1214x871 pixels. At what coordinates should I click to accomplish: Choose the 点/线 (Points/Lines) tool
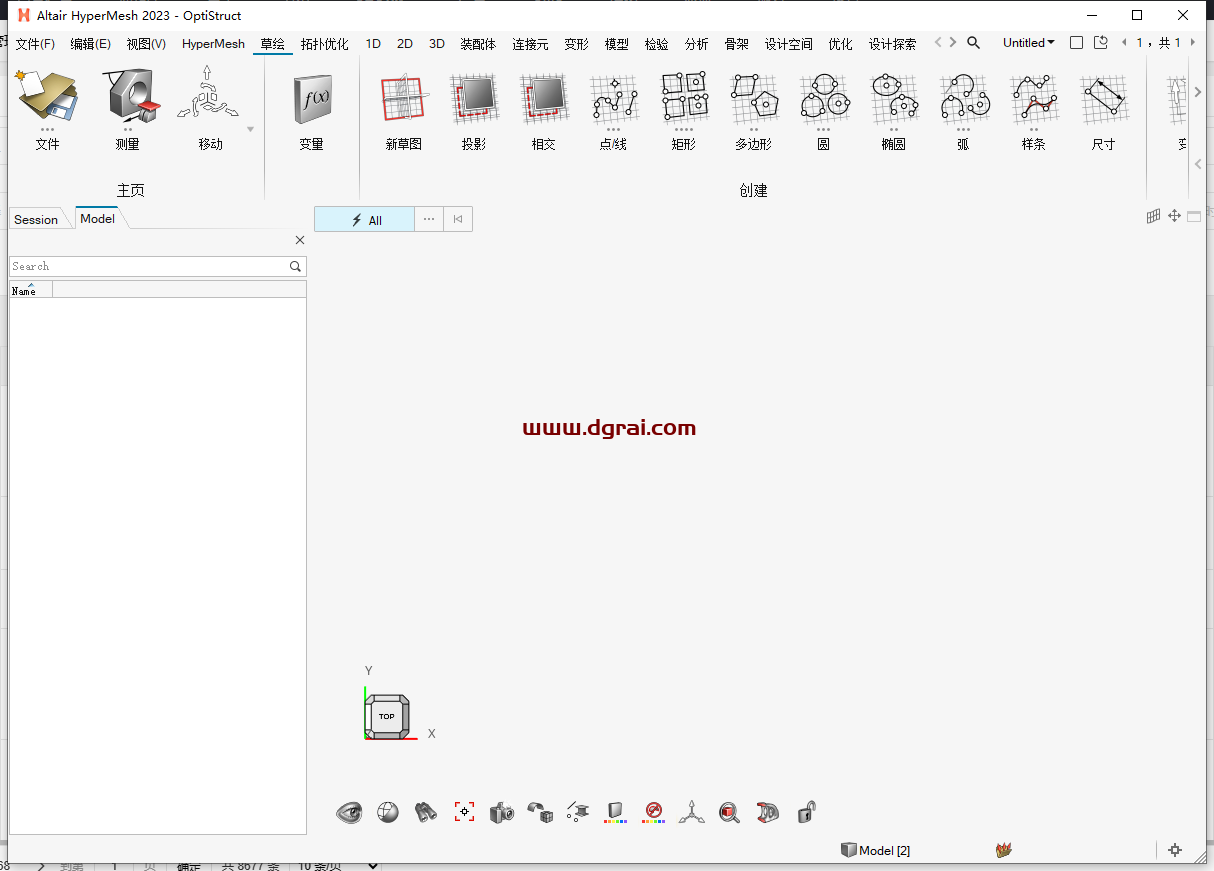[613, 100]
